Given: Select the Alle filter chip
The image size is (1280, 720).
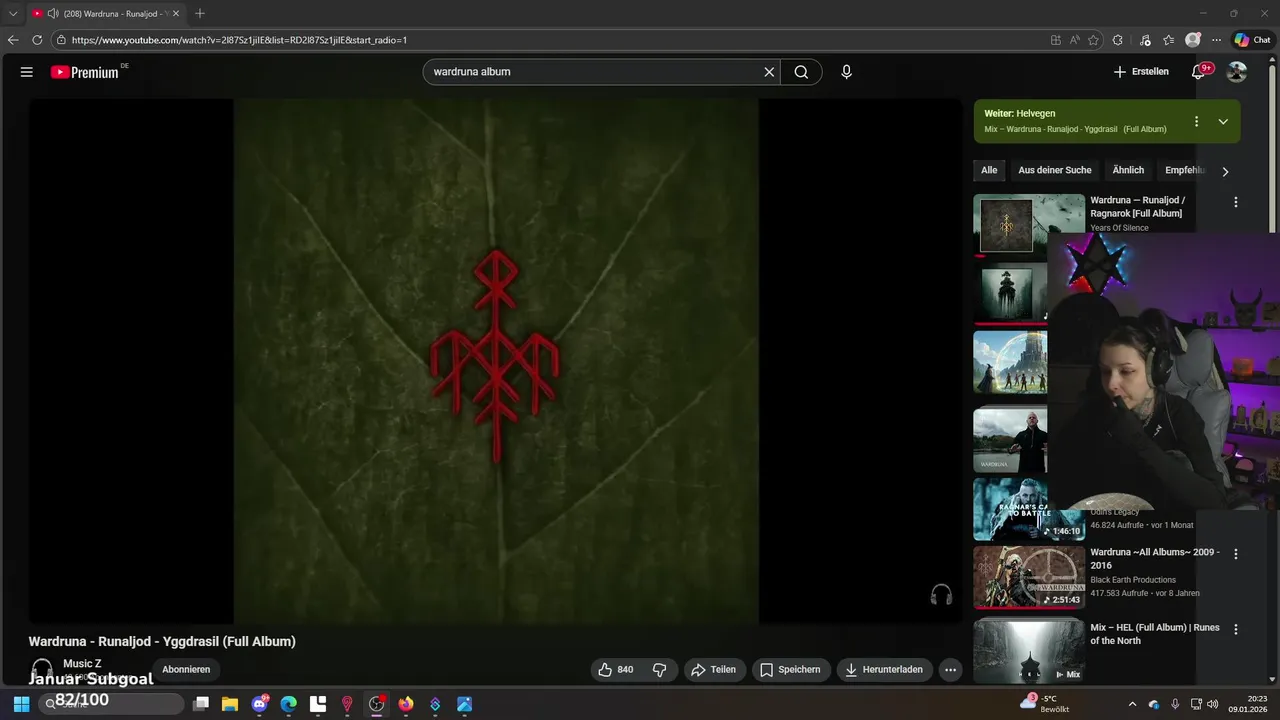Looking at the screenshot, I should [x=989, y=170].
